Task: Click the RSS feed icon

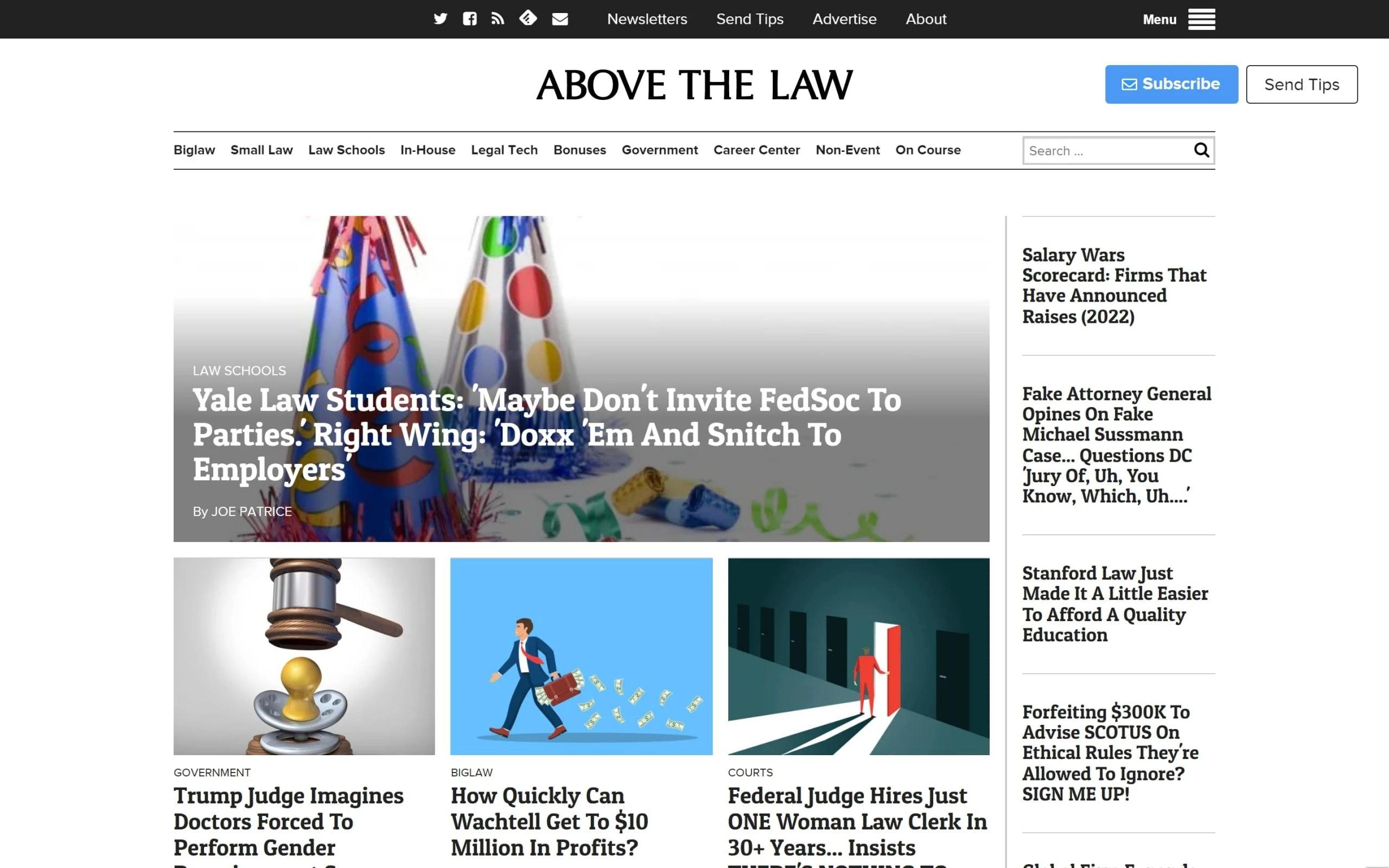Action: [497, 19]
